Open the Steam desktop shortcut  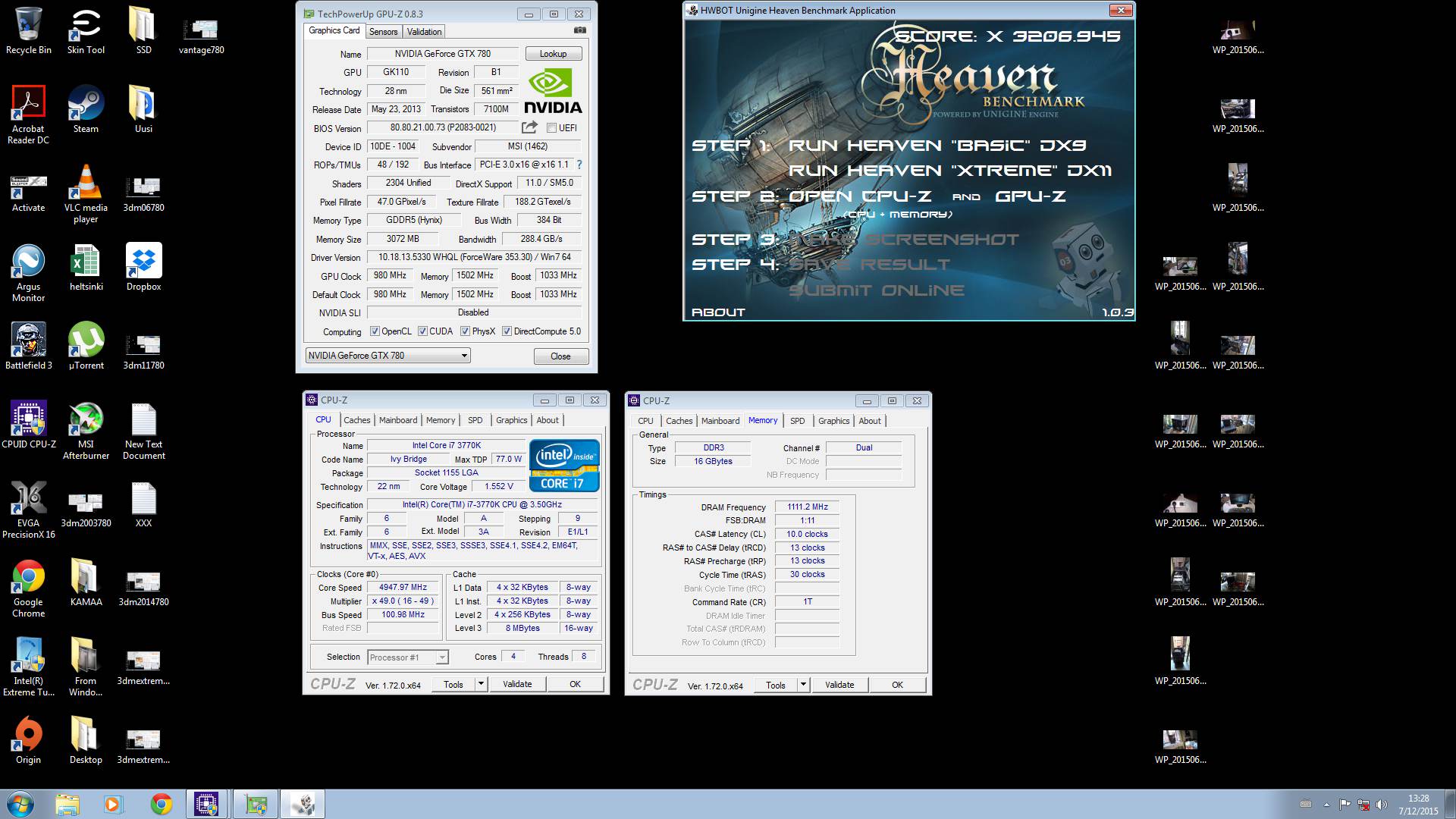point(86,109)
